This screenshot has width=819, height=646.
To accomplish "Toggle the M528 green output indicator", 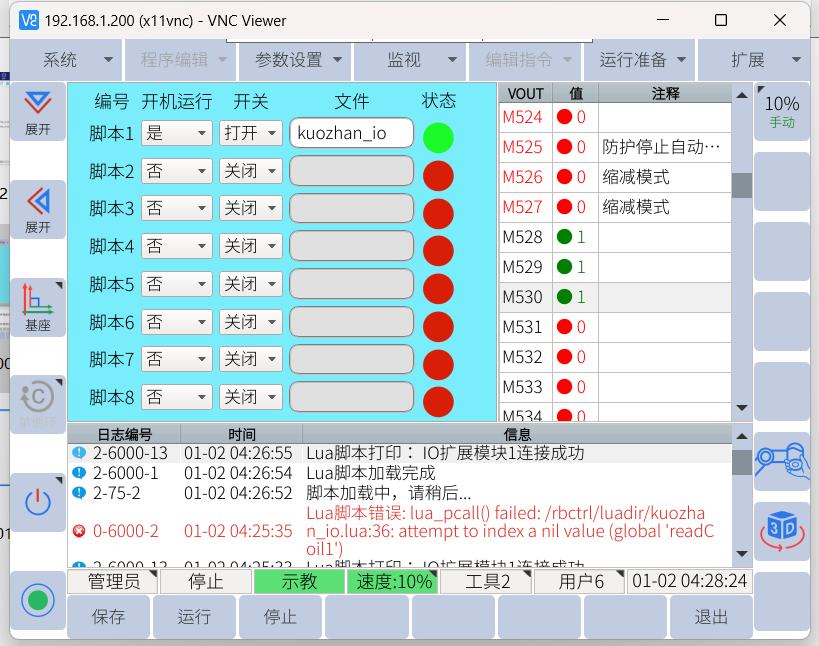I will tap(565, 237).
